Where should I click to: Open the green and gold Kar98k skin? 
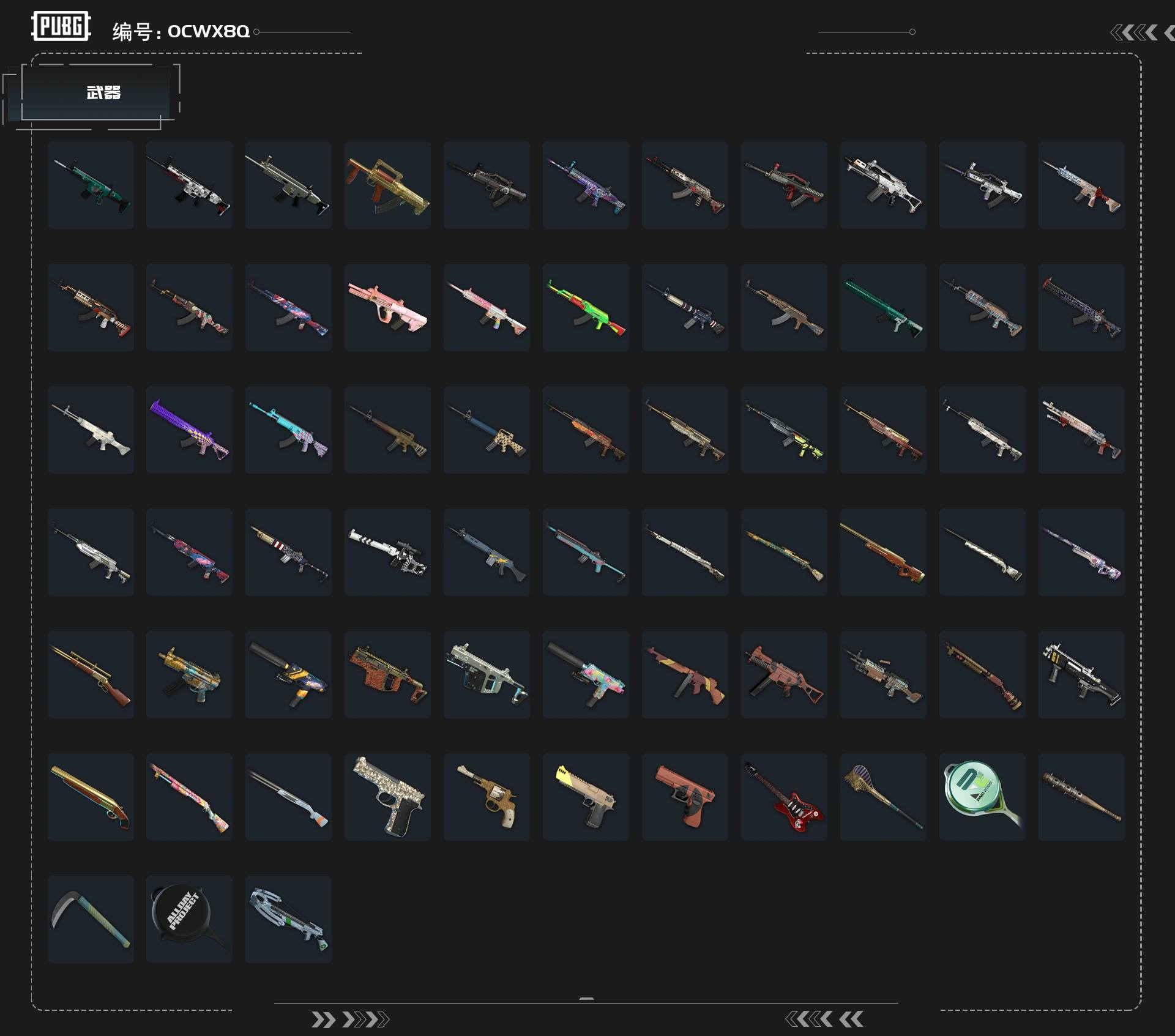pos(784,552)
